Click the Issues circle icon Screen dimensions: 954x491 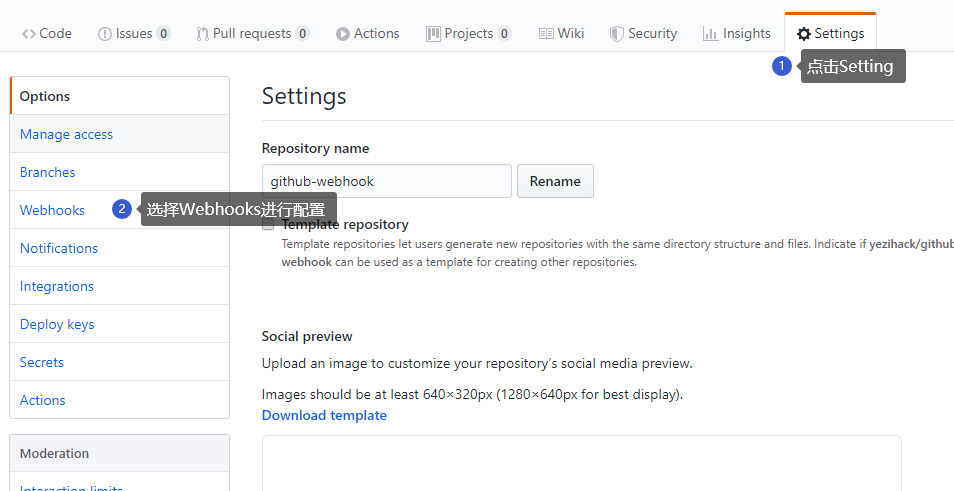click(x=105, y=34)
